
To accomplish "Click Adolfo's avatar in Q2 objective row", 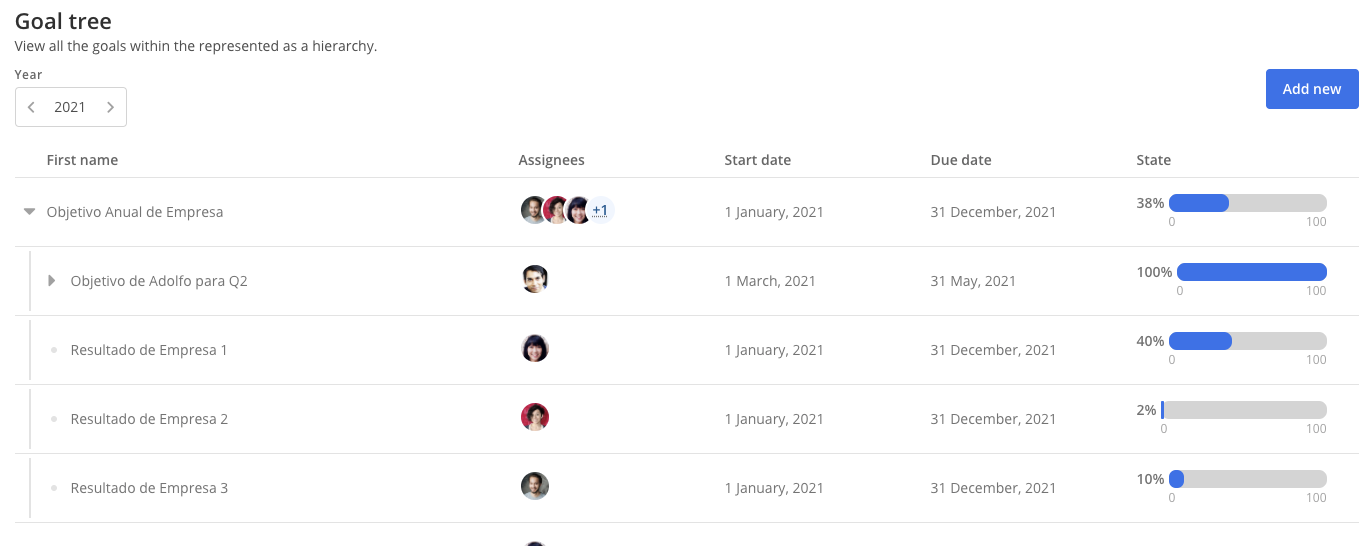I will point(535,279).
